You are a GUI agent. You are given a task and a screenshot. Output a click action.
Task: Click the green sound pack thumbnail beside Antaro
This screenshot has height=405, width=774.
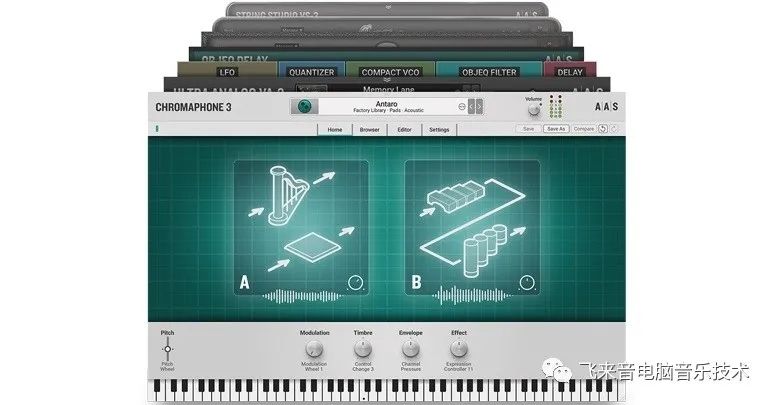coord(304,107)
